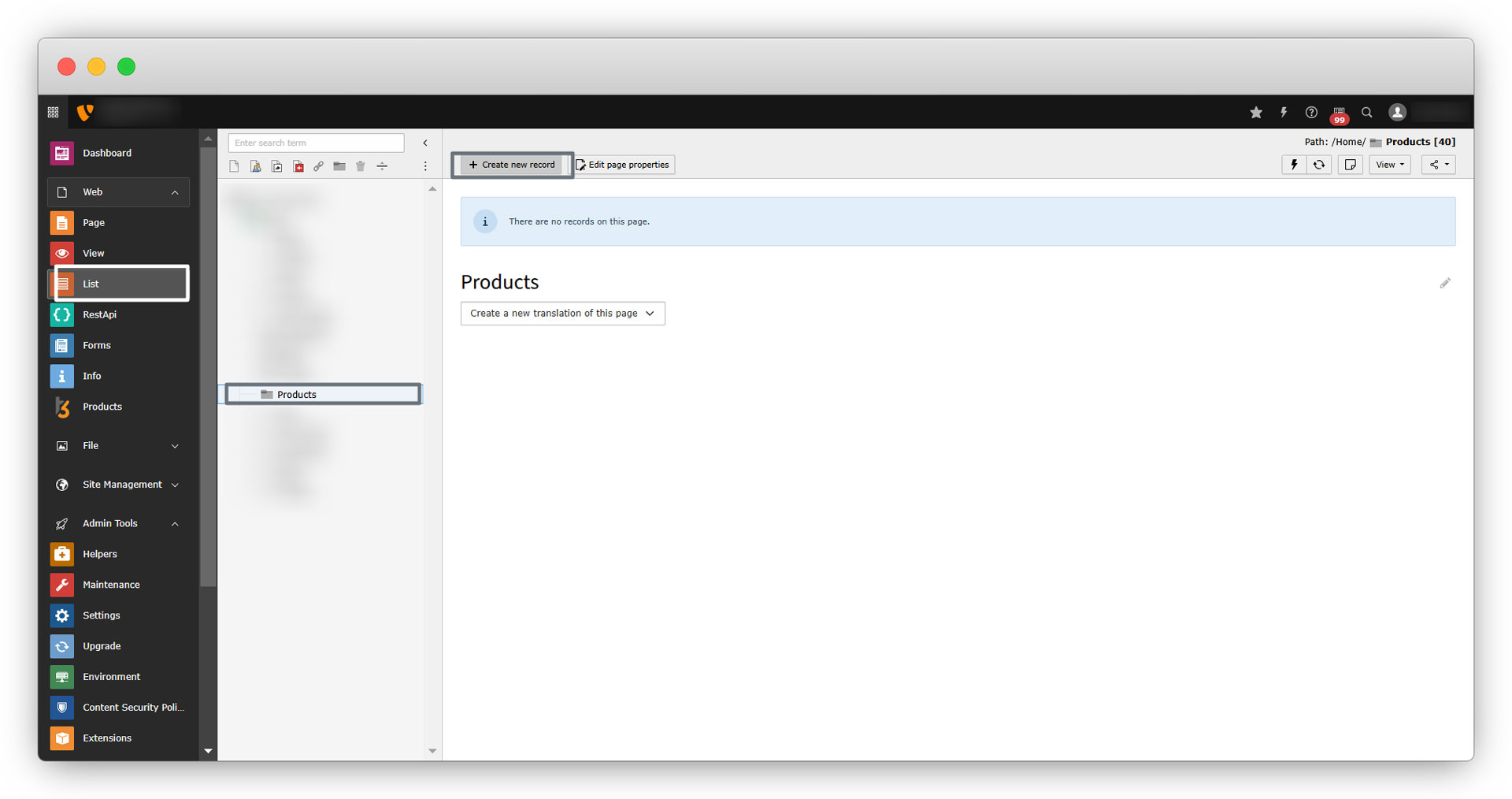The width and height of the screenshot is (1512, 799).
Task: Collapse the page tree panel
Action: click(x=425, y=143)
